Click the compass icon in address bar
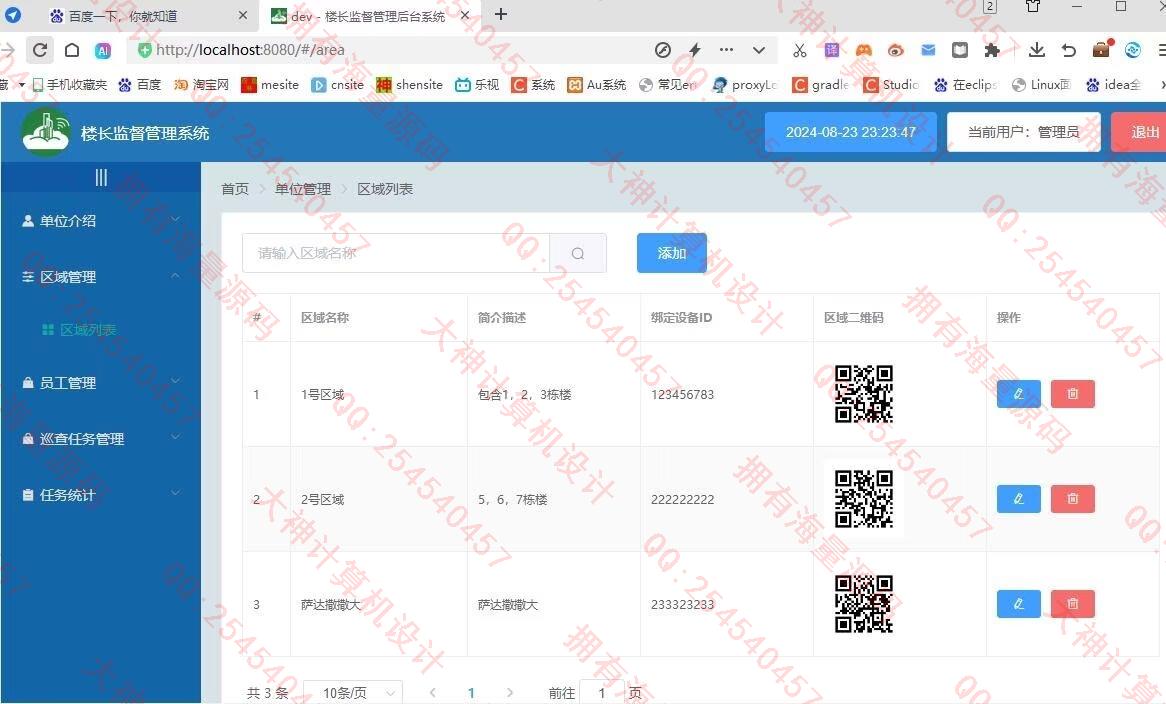Screen dimensions: 1166x704 coord(663,50)
